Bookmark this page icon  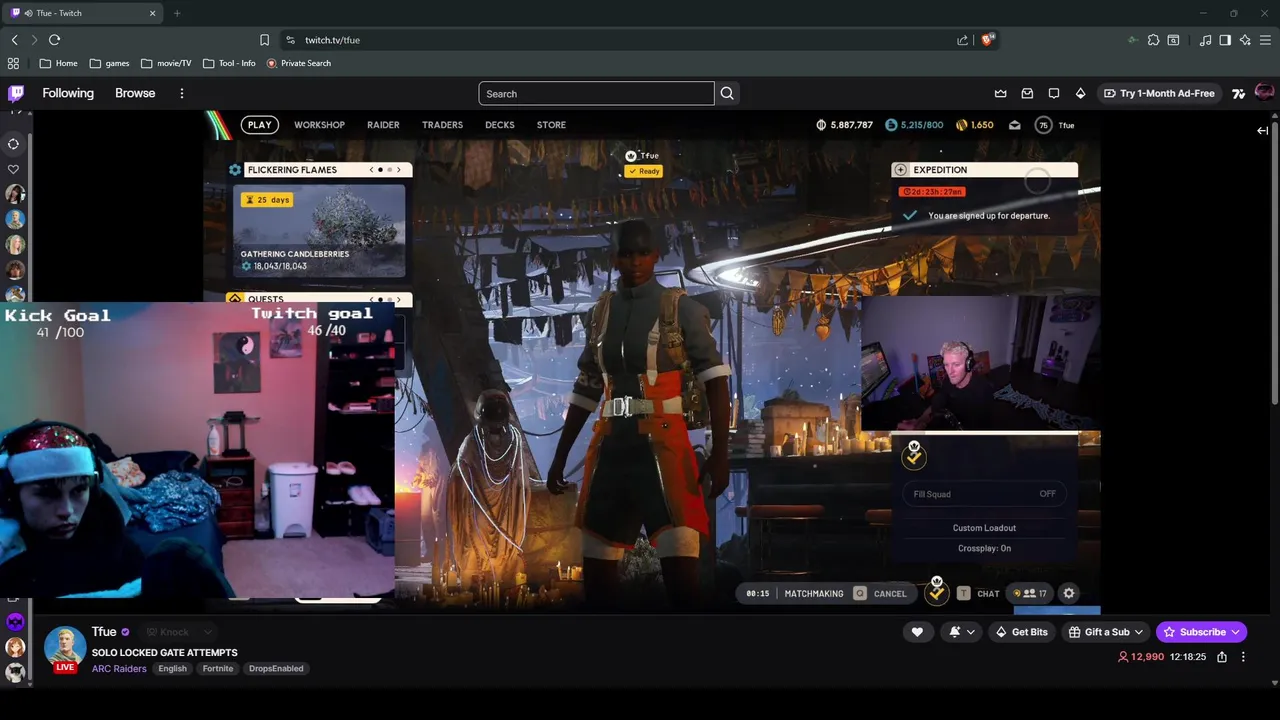(264, 40)
